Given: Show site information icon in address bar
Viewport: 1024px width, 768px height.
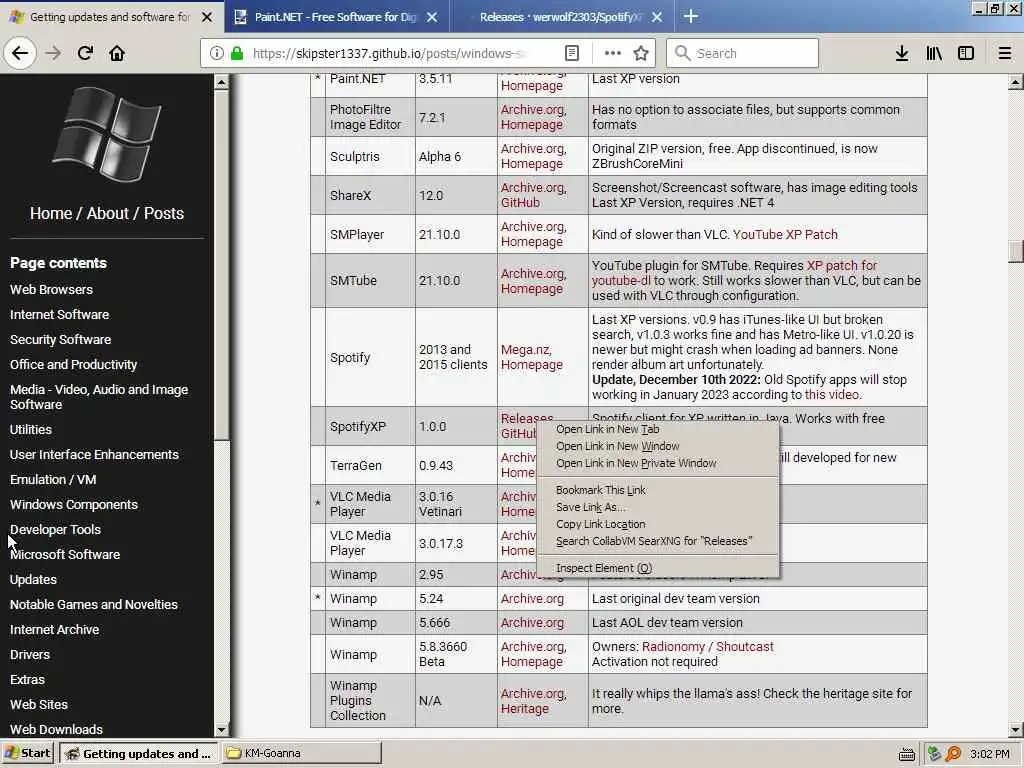Looking at the screenshot, I should point(216,53).
